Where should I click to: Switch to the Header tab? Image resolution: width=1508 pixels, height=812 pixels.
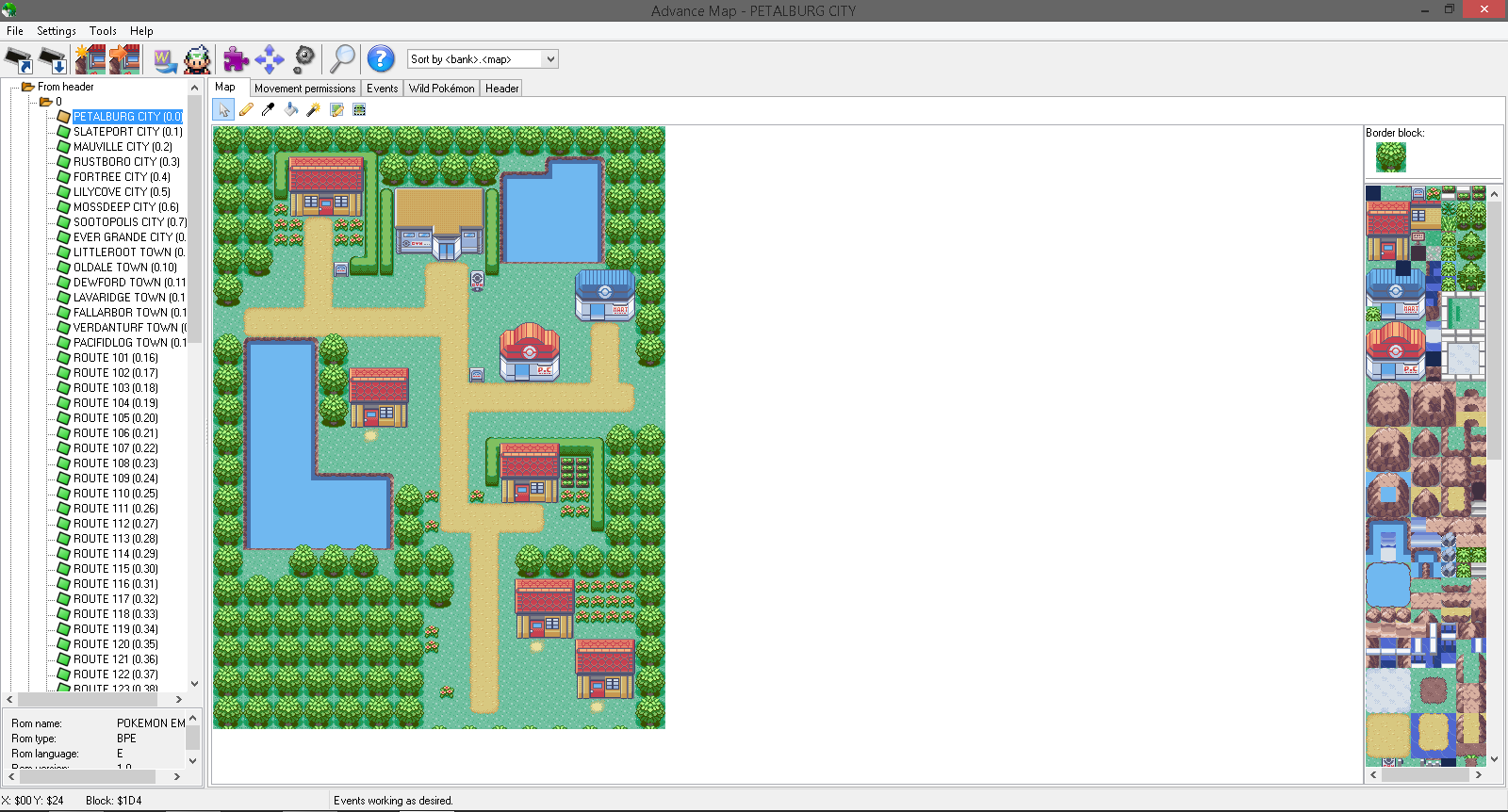pyautogui.click(x=502, y=89)
